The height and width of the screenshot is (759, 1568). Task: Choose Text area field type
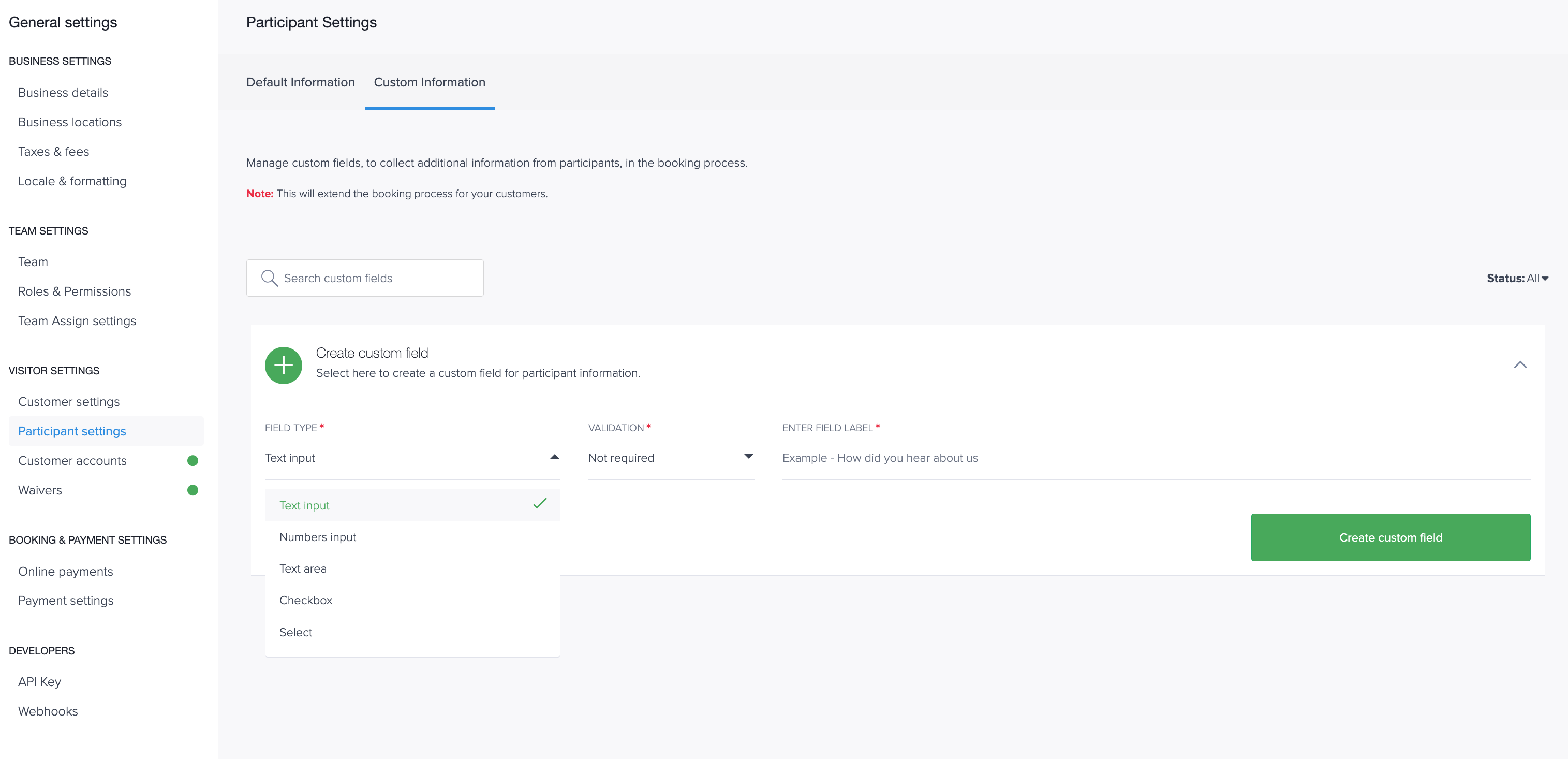412,569
